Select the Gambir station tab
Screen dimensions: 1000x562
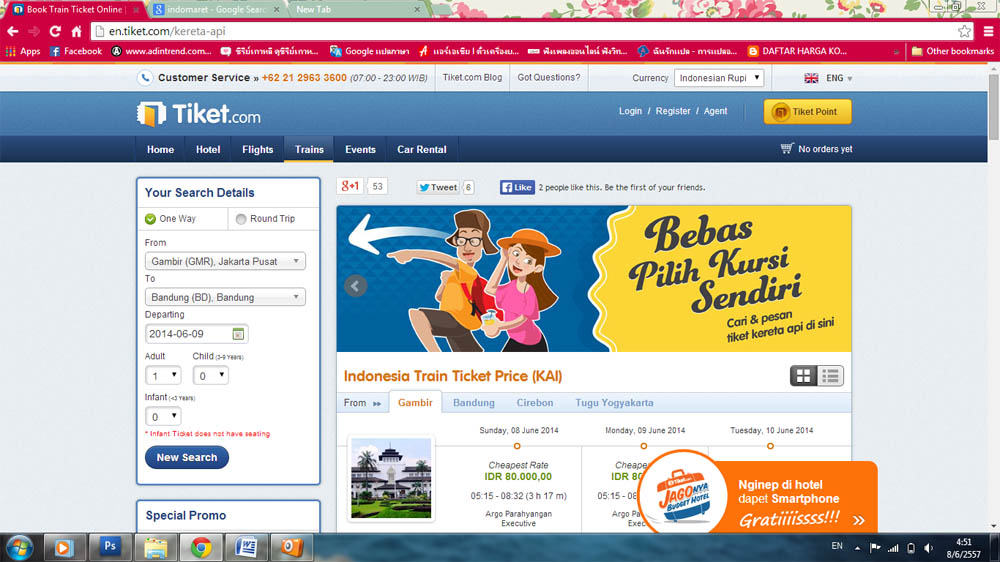point(415,403)
